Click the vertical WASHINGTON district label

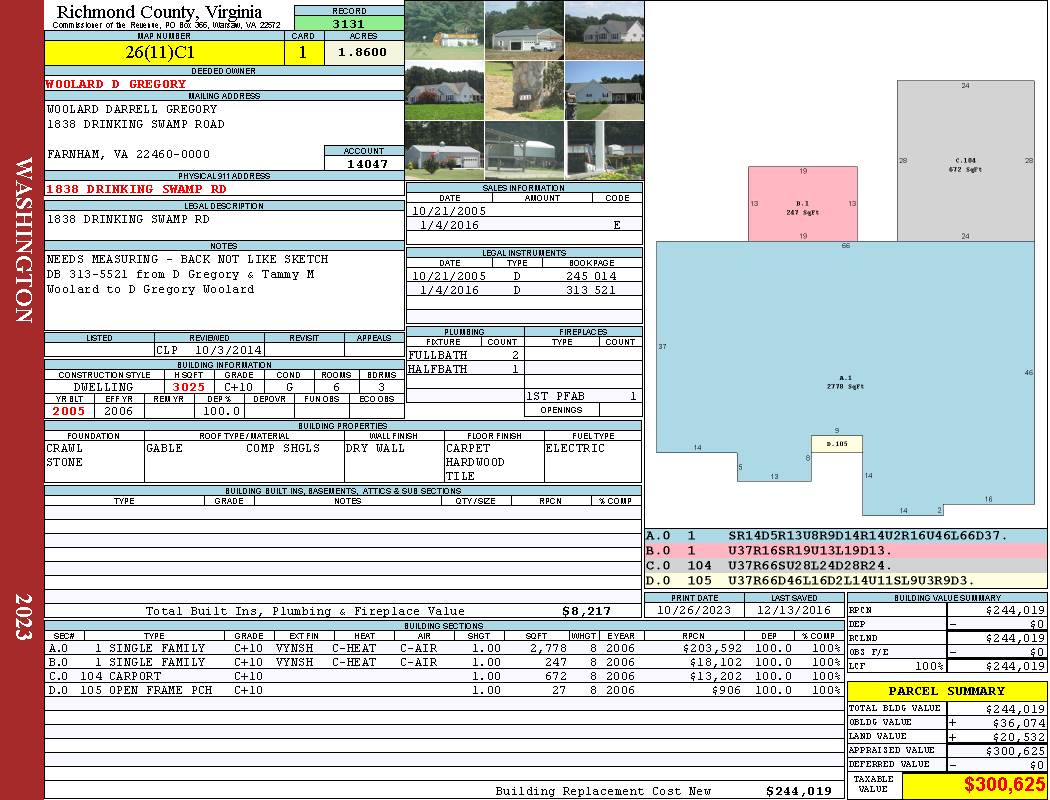point(24,240)
